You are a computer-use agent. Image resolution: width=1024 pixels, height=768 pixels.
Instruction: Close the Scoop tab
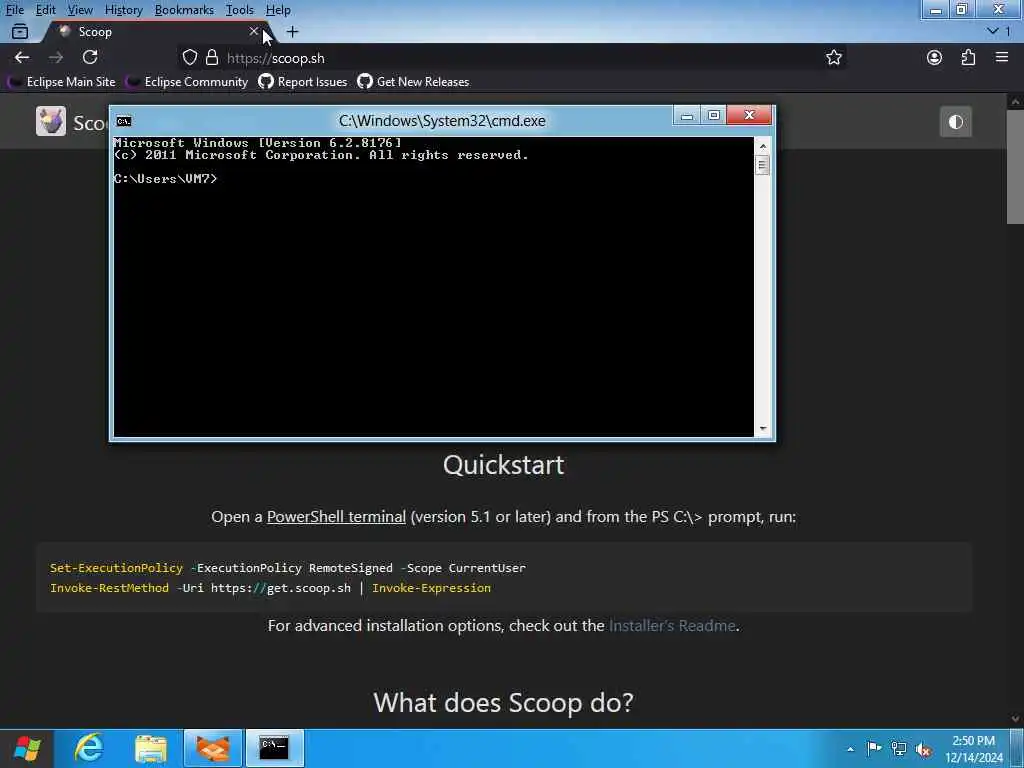(x=253, y=31)
